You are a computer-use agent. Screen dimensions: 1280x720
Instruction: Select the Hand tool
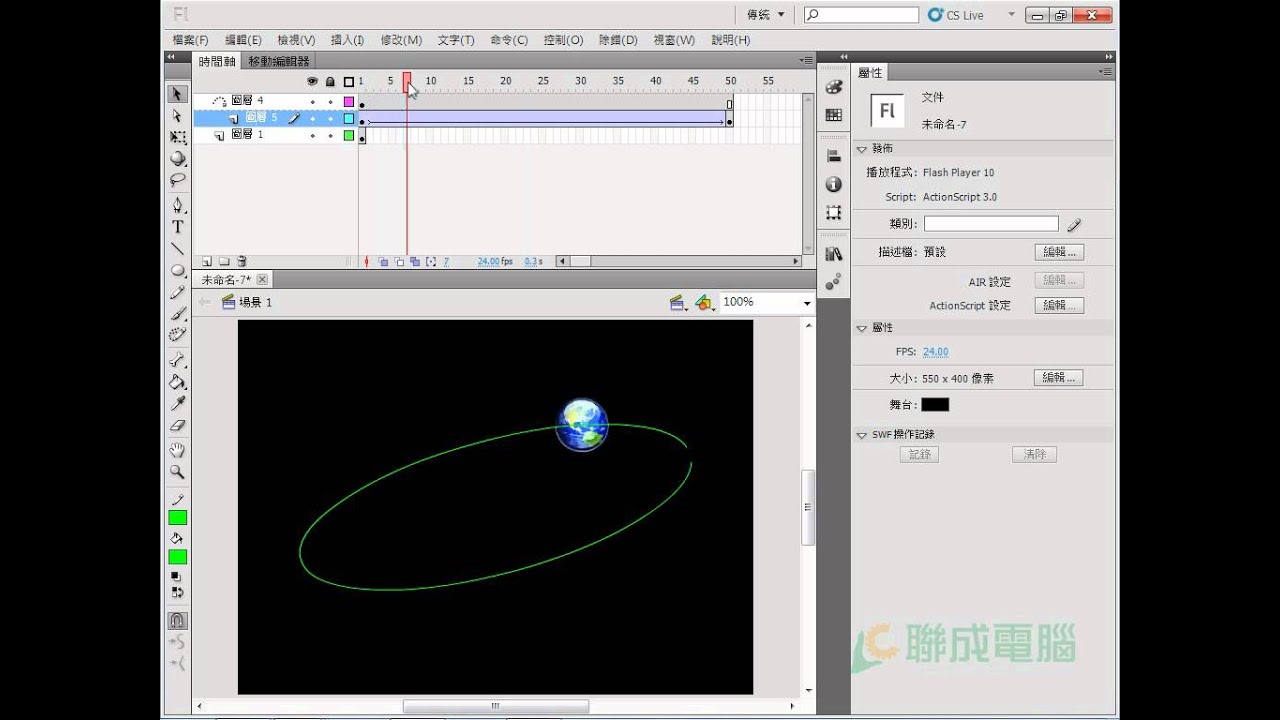click(x=177, y=450)
